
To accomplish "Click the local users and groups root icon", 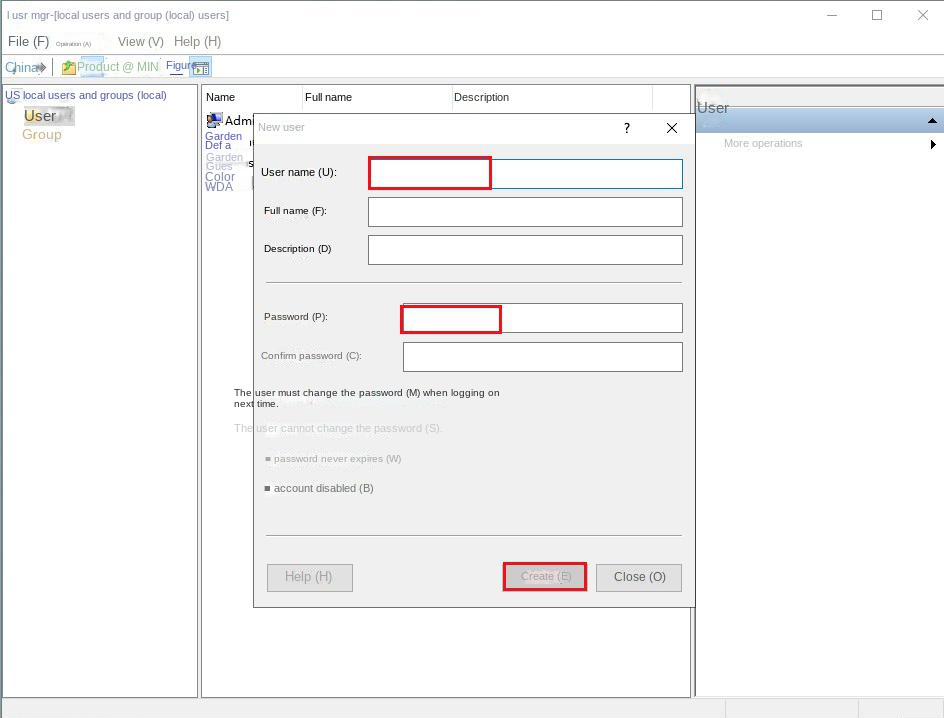I will coord(12,97).
